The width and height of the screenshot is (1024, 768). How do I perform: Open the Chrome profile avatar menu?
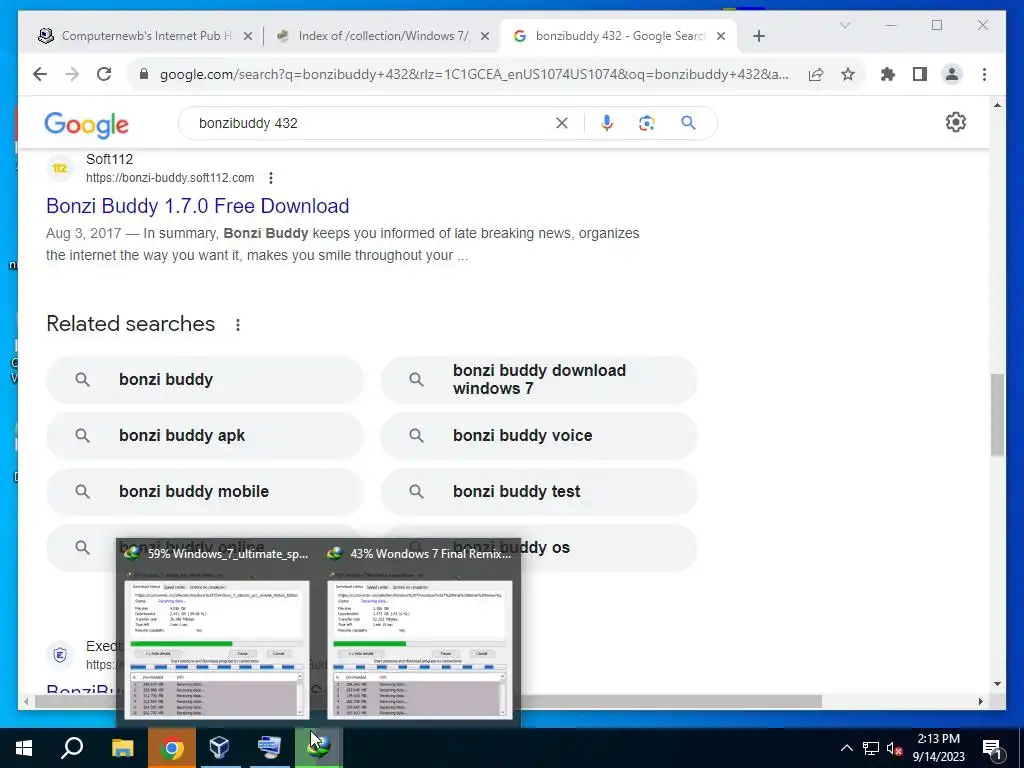952,74
